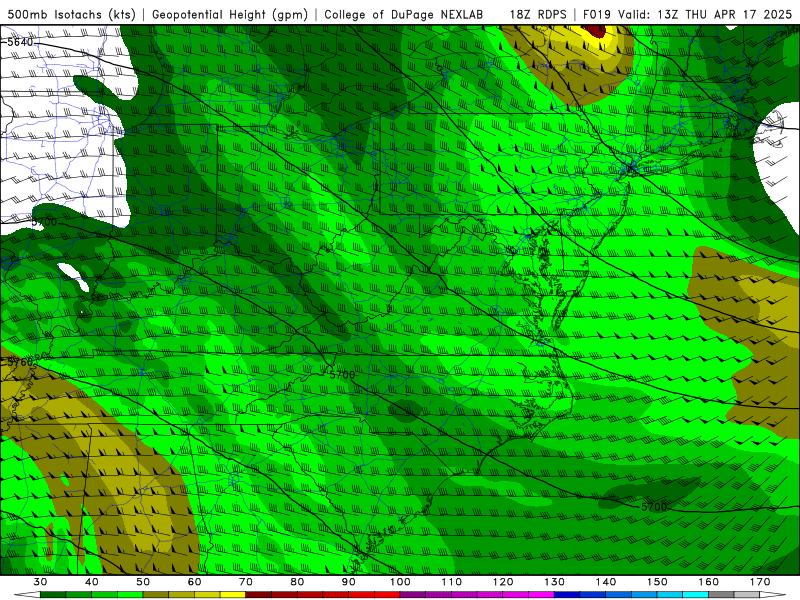Pick the bright magenta 125-130 kt swatch
Viewport: 800px width, 600px height.
click(541, 595)
